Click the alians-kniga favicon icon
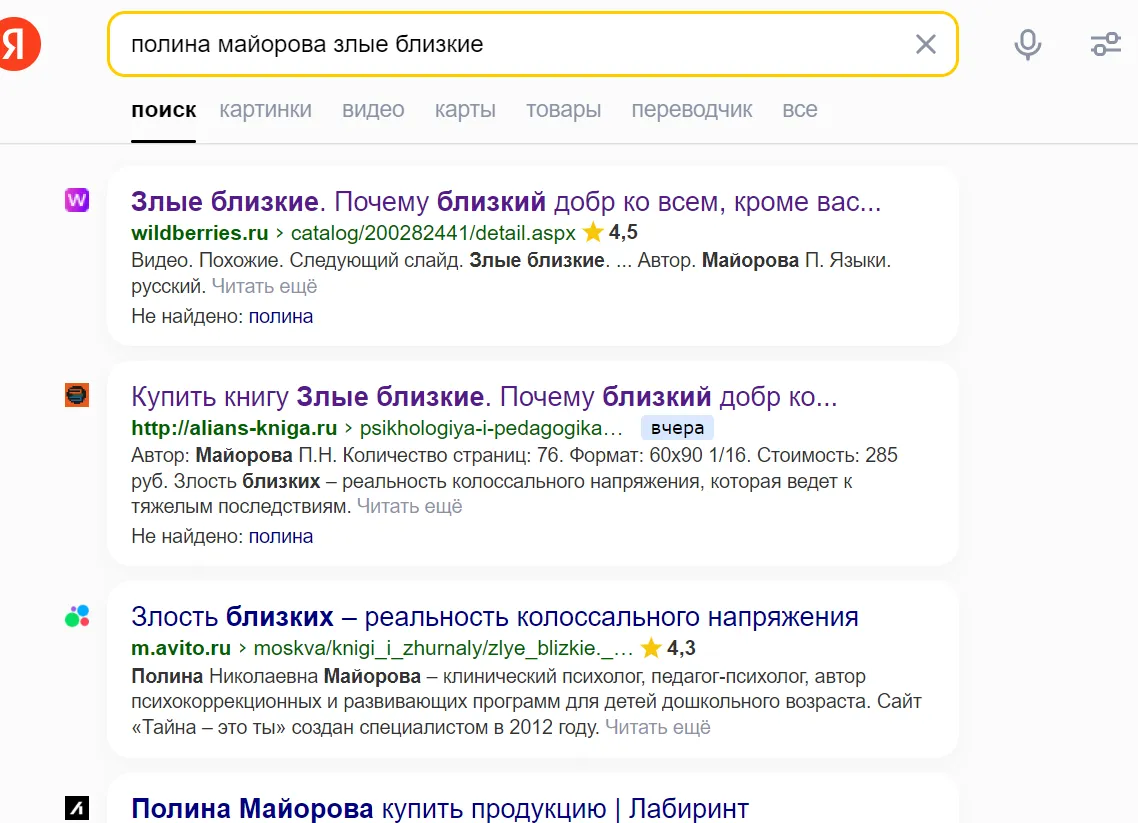The width and height of the screenshot is (1138, 823). (x=77, y=395)
